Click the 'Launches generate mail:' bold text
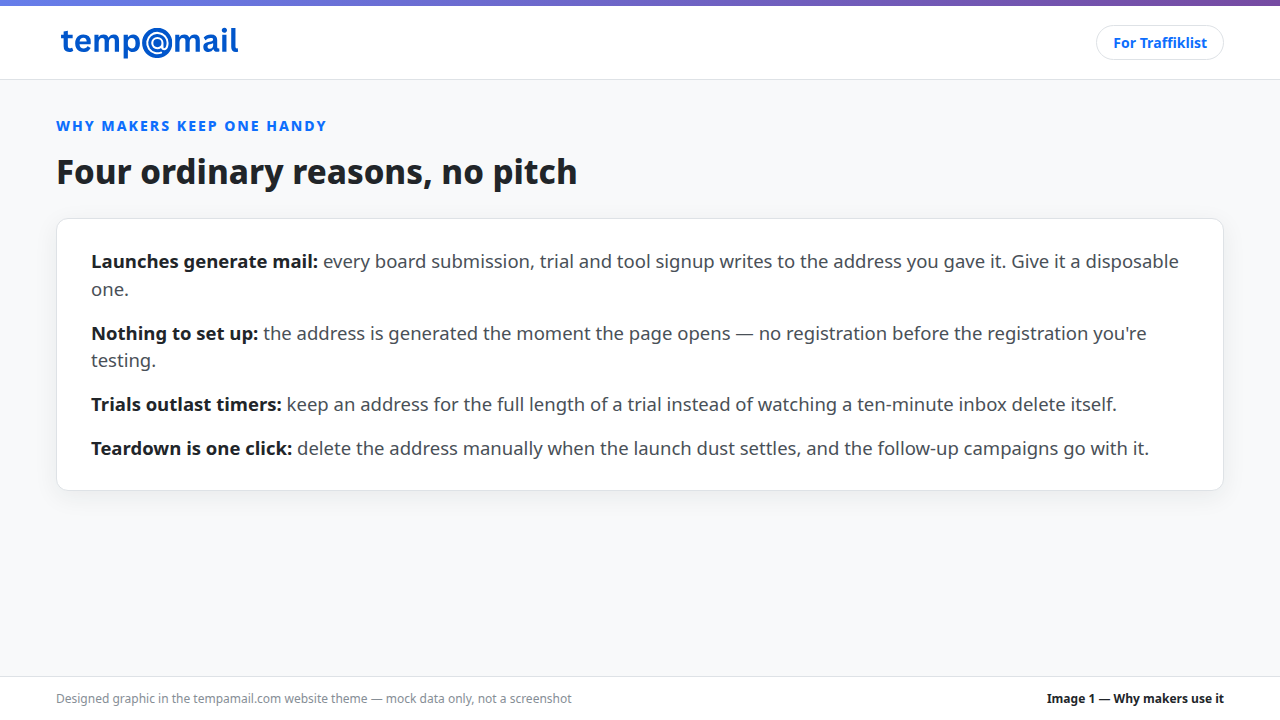 pyautogui.click(x=205, y=262)
